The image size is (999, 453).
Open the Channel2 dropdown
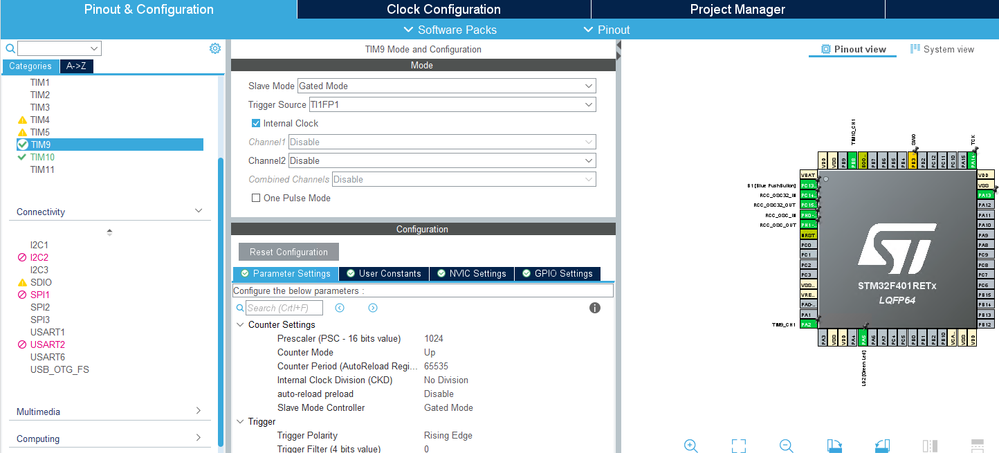[442, 161]
